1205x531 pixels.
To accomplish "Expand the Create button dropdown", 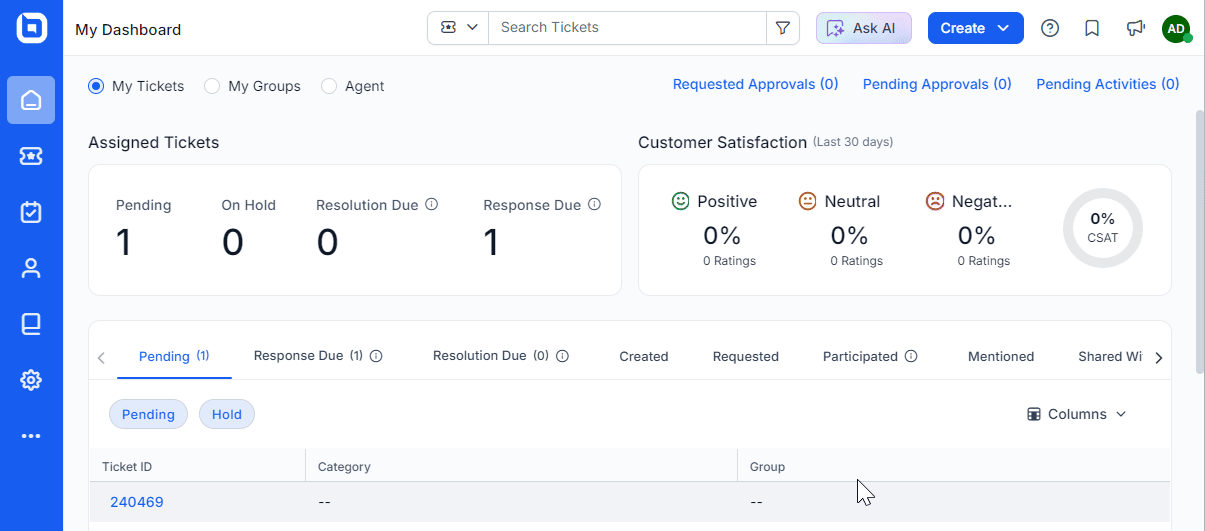I will [x=1004, y=28].
